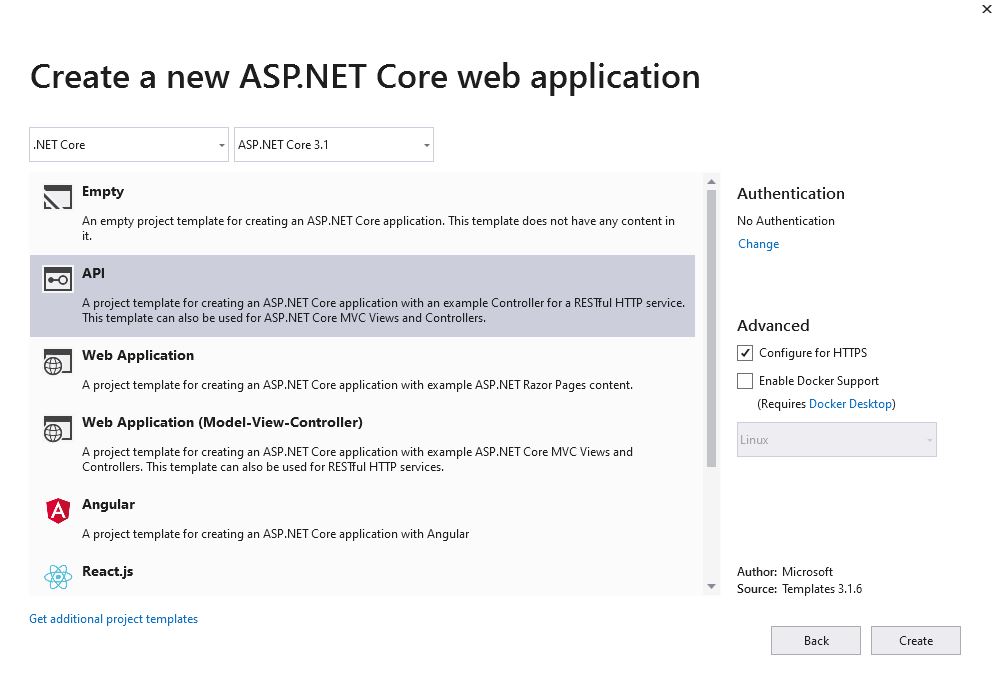The height and width of the screenshot is (686, 996).
Task: Select the Empty project template icon
Action: pos(57,196)
